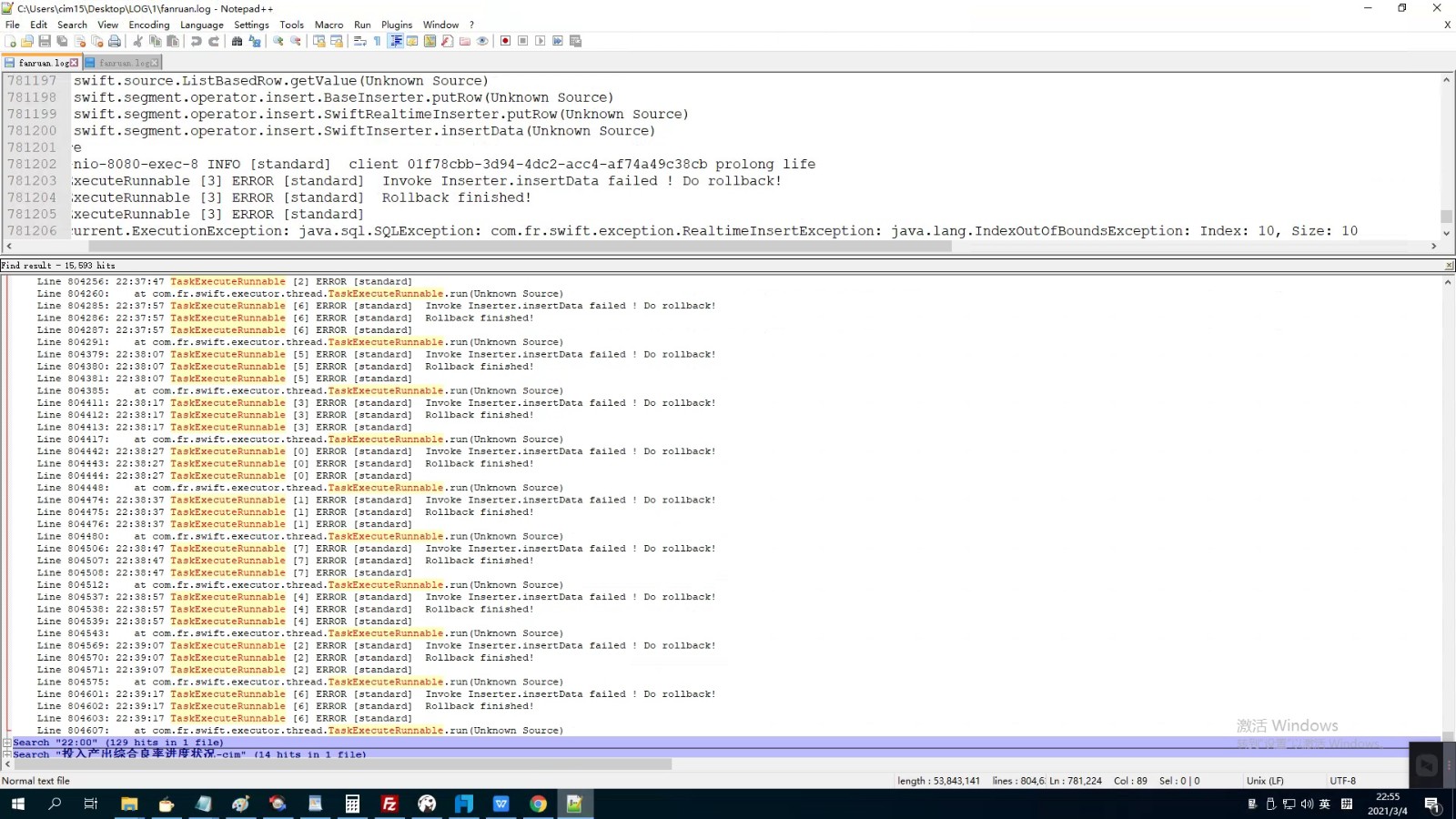This screenshot has height=819, width=1456.
Task: Switch to the second, inactive fanruan.log tab
Action: 123,63
